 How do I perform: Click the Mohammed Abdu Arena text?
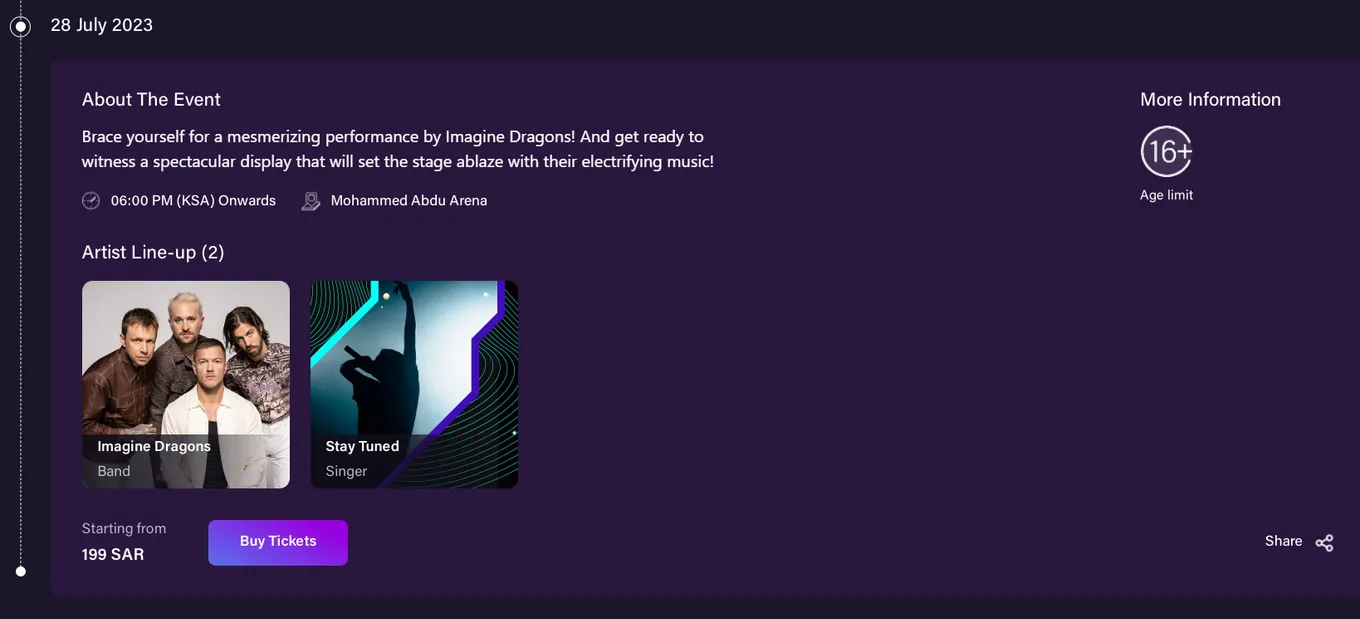[409, 201]
